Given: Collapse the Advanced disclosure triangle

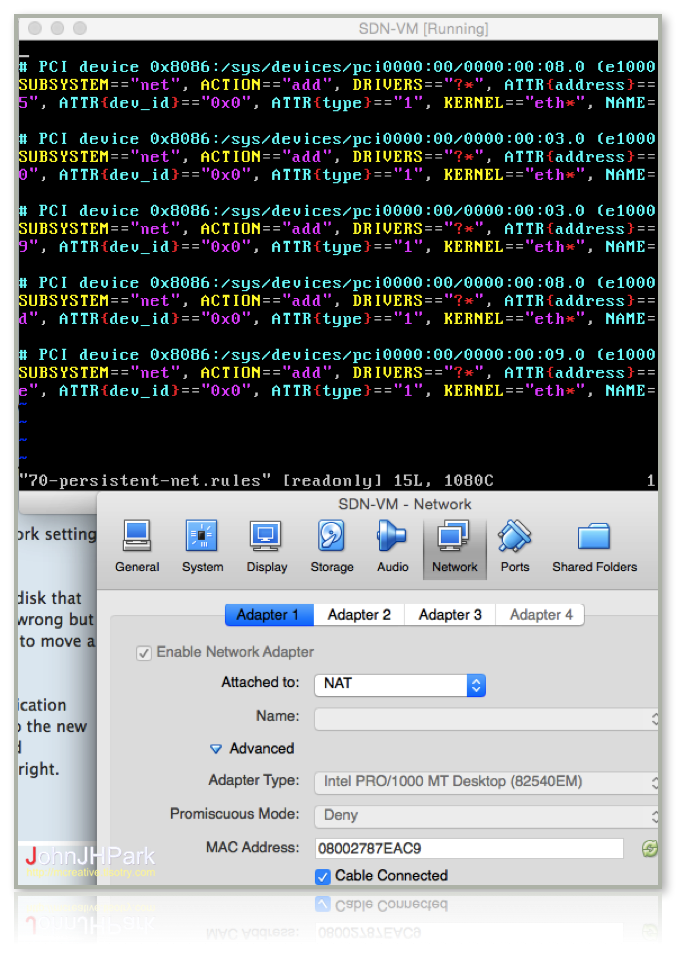Looking at the screenshot, I should tap(215, 749).
